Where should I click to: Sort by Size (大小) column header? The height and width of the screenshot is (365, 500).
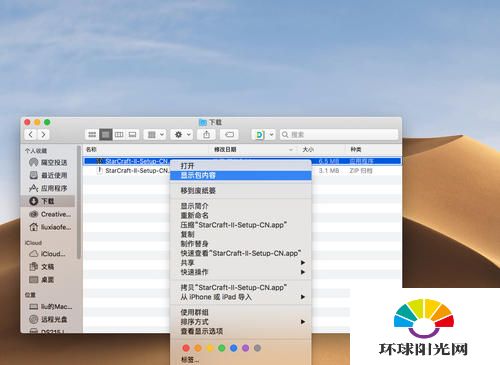coord(322,149)
